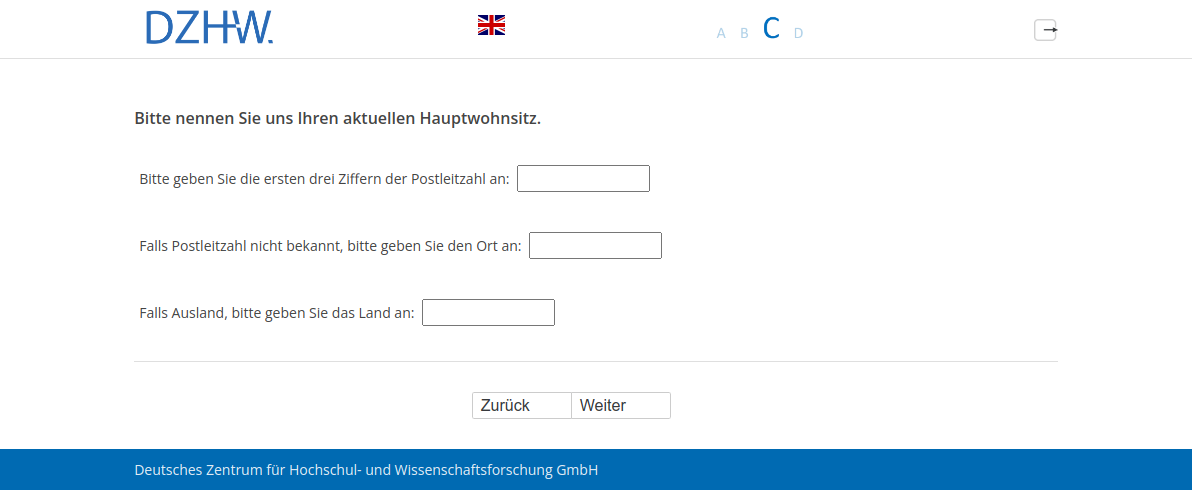Image resolution: width=1192 pixels, height=499 pixels.
Task: Click the Postleitzahl question label text
Action: (324, 179)
